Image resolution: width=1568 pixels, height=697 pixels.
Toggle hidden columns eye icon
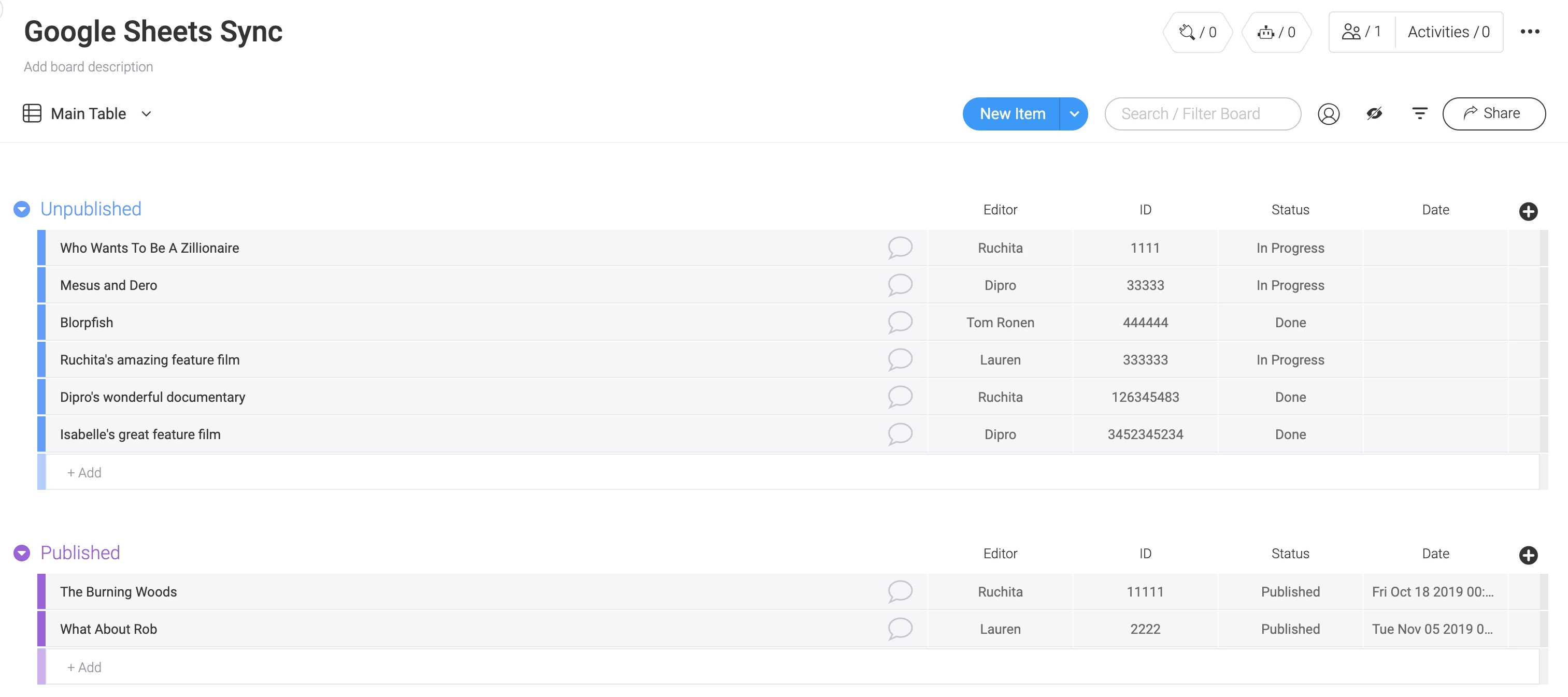(1374, 114)
